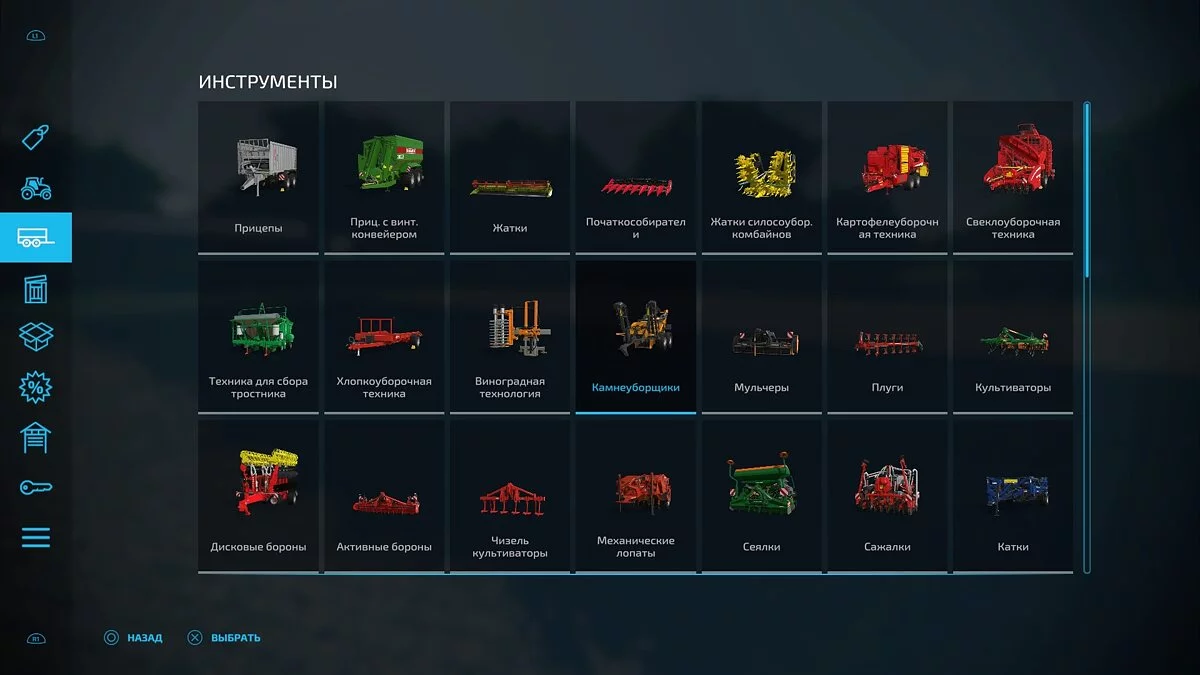Select the Камнеуборщики stone pickers tile

636,336
